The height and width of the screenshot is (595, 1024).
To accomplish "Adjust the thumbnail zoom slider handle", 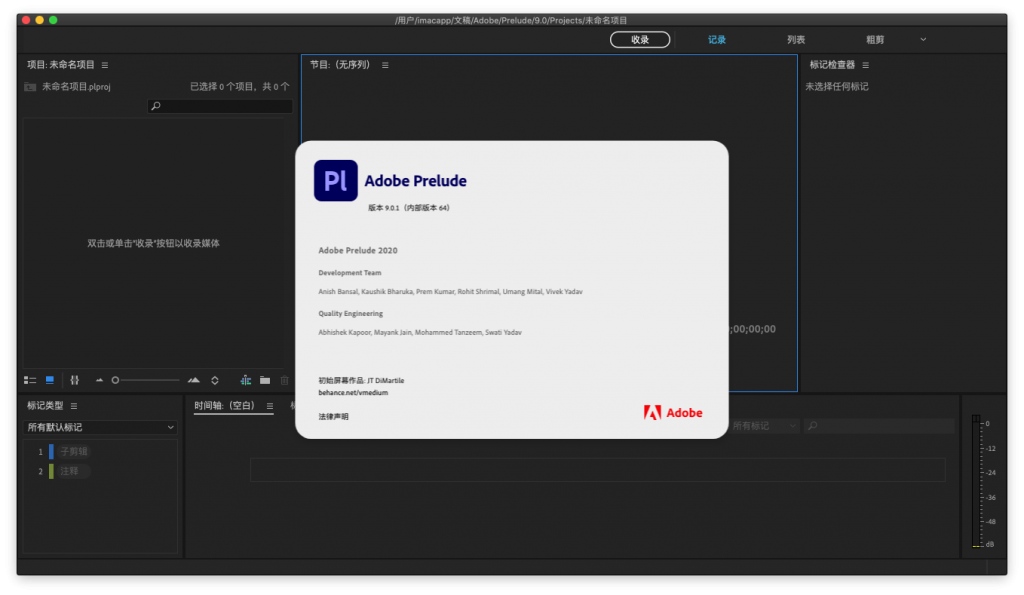I will [x=115, y=380].
